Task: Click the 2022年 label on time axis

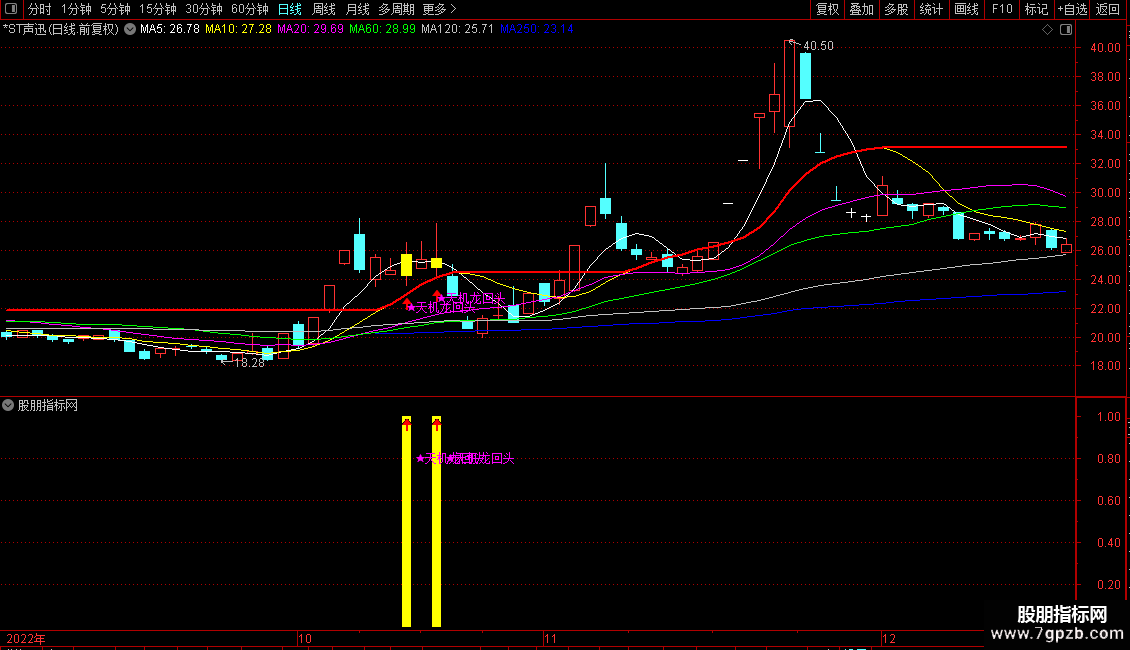Action: [26, 638]
